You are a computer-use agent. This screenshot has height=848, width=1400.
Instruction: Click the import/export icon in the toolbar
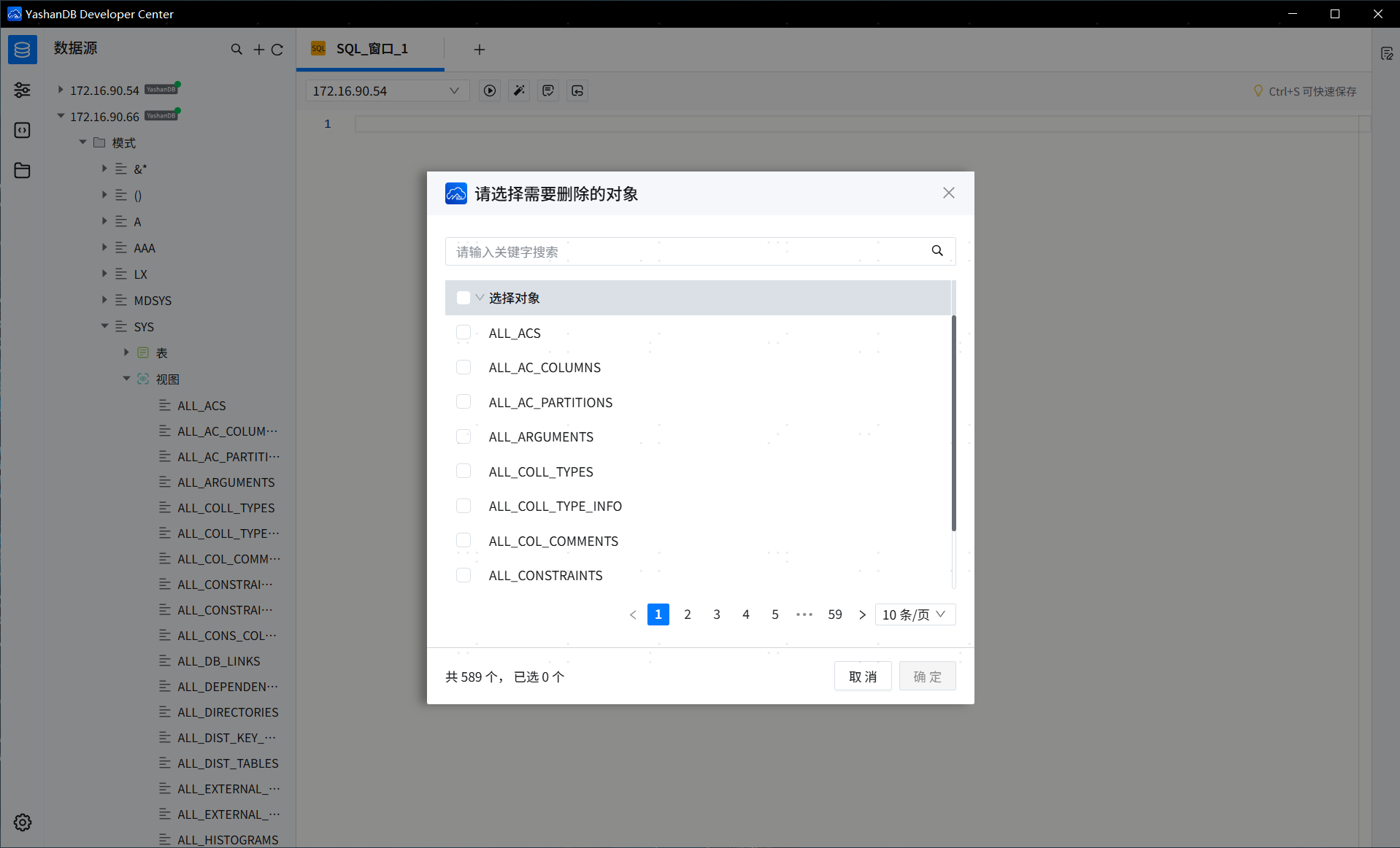tap(577, 90)
